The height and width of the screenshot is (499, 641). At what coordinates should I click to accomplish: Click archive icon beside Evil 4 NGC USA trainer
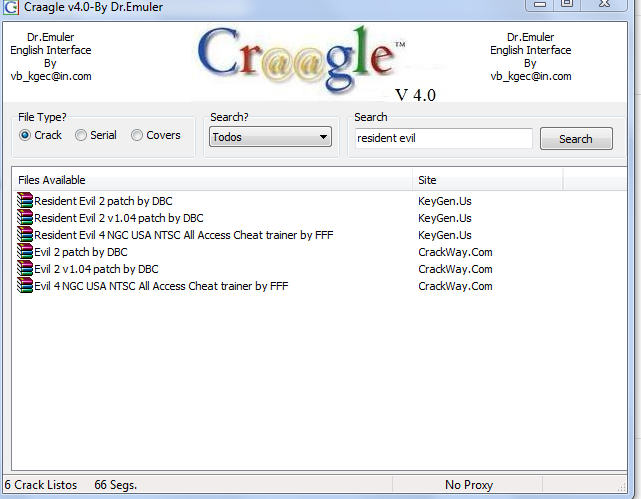click(25, 286)
